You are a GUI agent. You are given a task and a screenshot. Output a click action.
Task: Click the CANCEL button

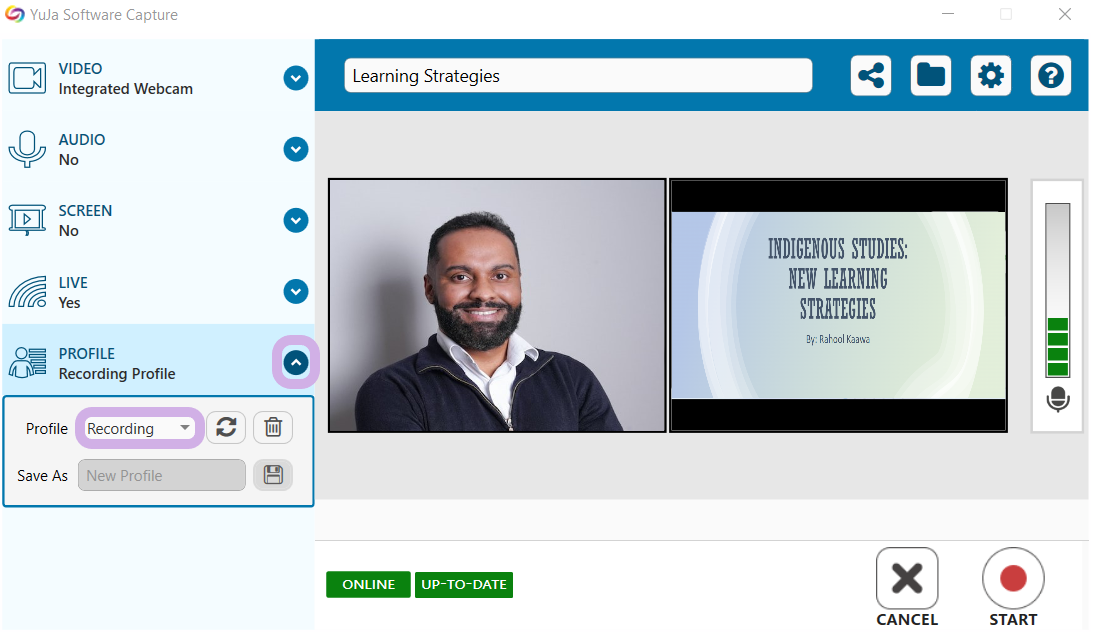coord(907,588)
